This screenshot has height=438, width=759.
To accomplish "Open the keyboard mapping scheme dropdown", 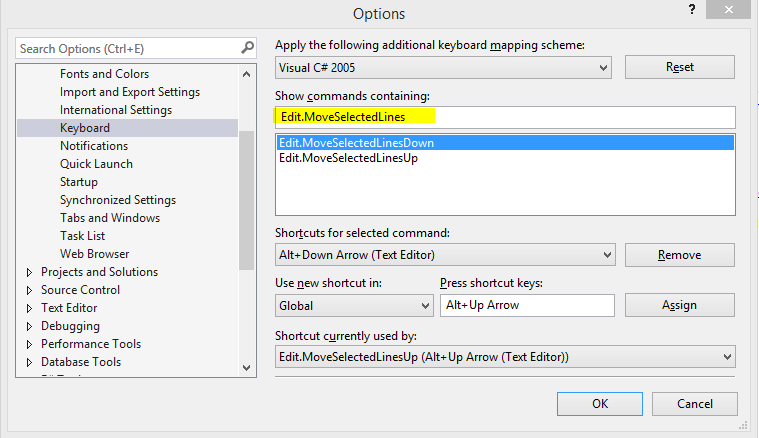I will coord(443,68).
